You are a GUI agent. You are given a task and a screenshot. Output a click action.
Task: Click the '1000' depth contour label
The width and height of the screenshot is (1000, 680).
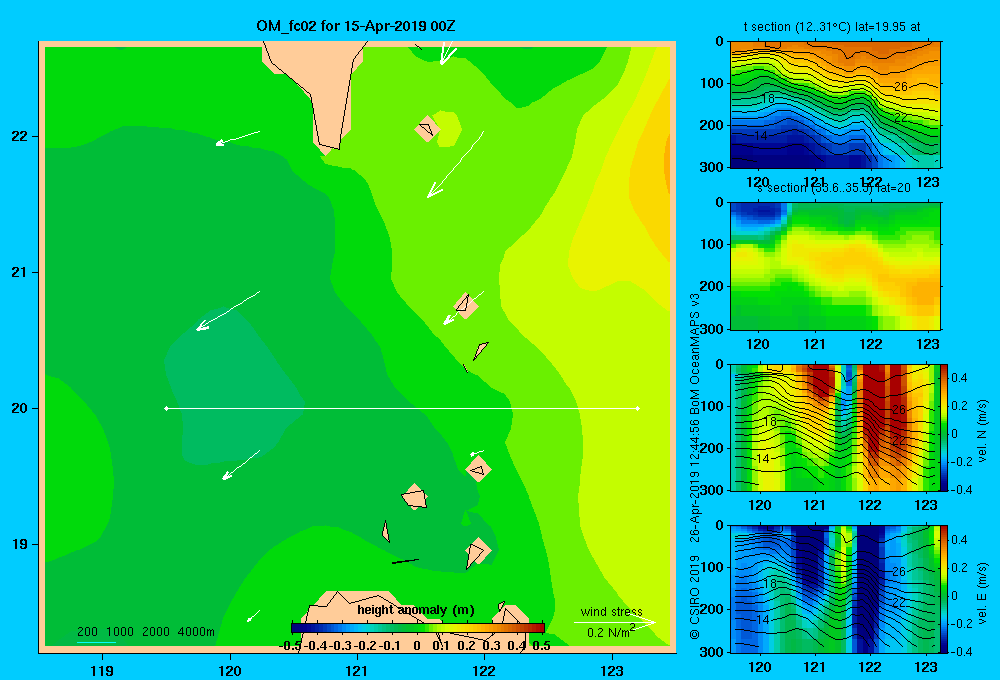[x=120, y=632]
